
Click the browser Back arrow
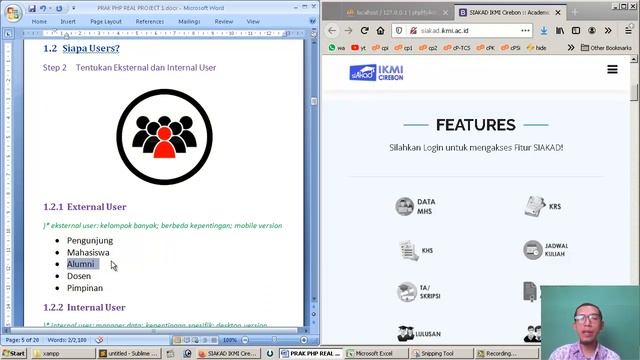coord(332,31)
